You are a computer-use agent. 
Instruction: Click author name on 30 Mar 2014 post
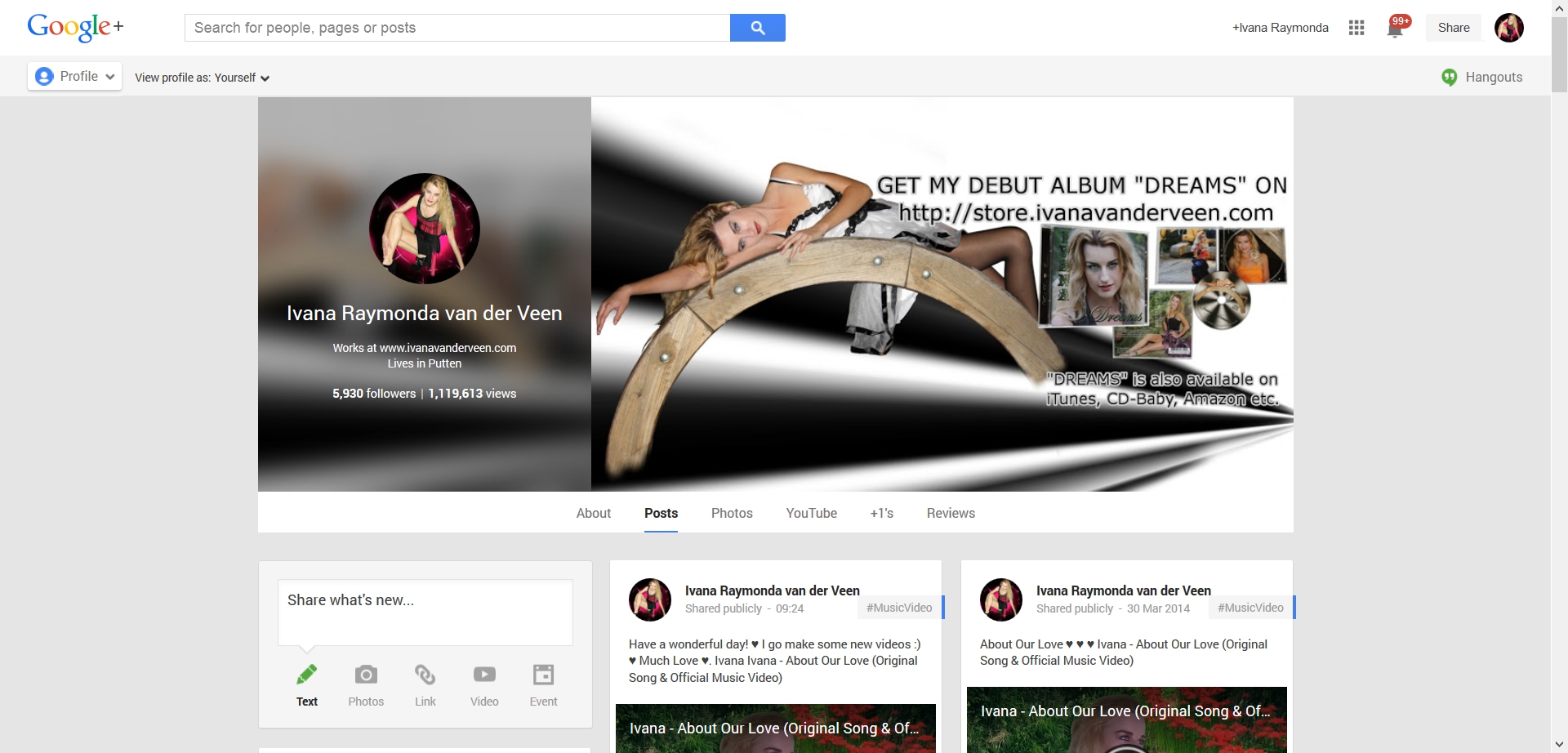click(x=1124, y=590)
